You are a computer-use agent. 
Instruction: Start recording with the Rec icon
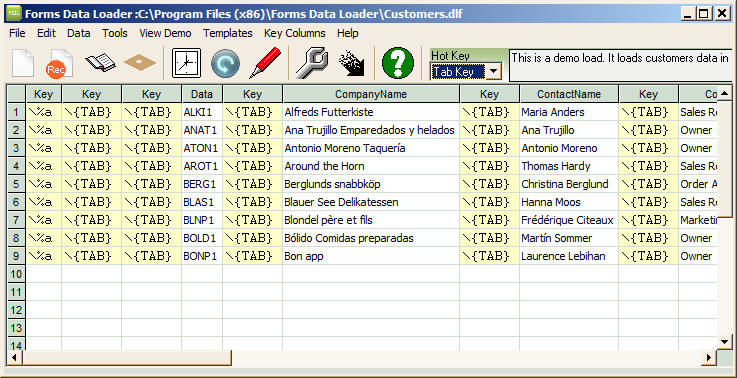[x=59, y=63]
